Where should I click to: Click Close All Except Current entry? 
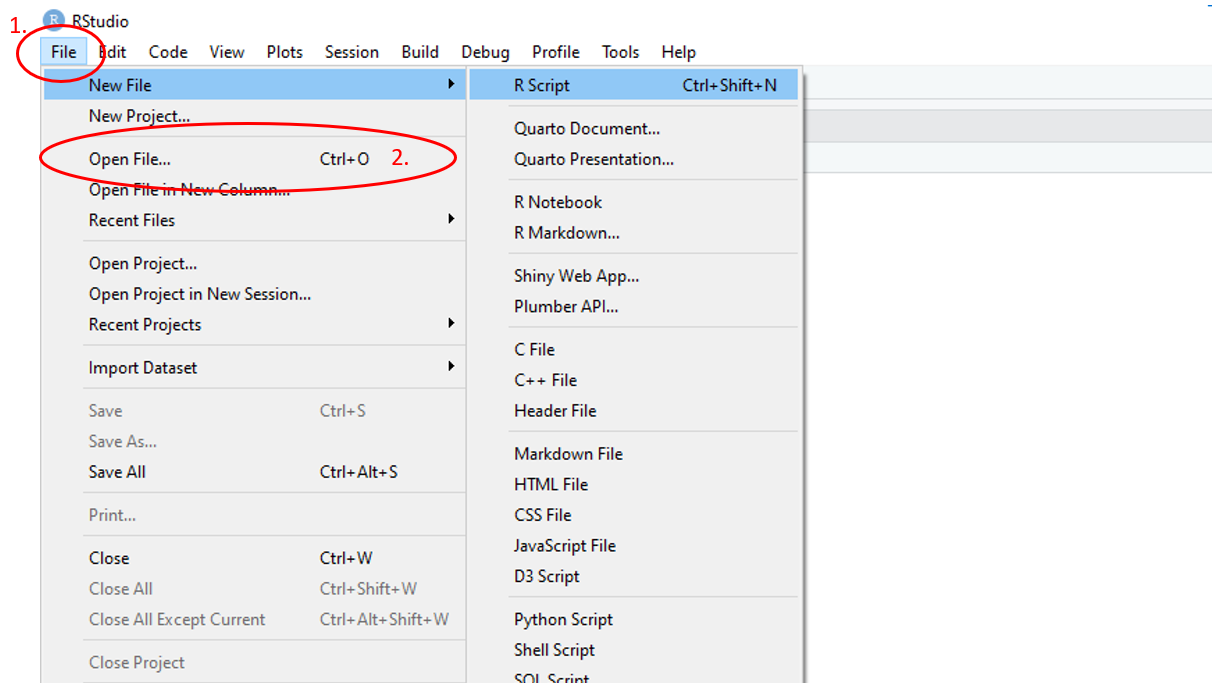[254, 620]
